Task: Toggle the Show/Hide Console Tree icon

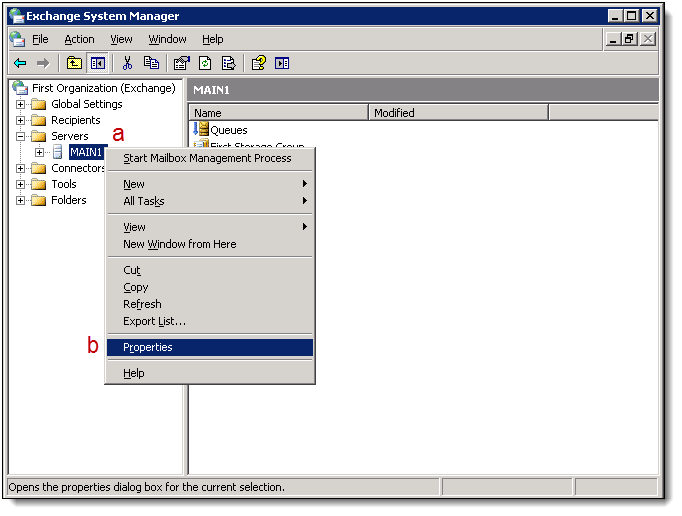Action: point(98,64)
